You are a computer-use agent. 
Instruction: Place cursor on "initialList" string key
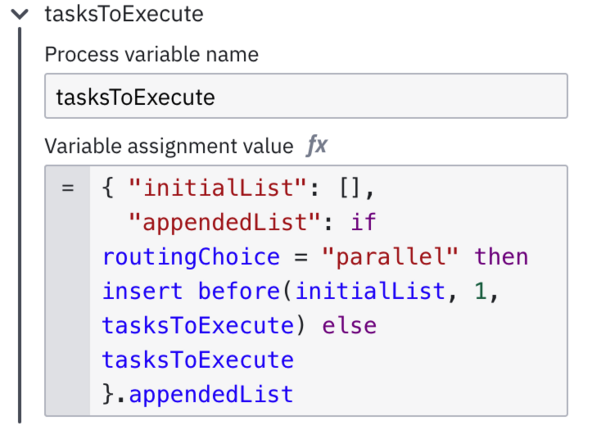[218, 188]
